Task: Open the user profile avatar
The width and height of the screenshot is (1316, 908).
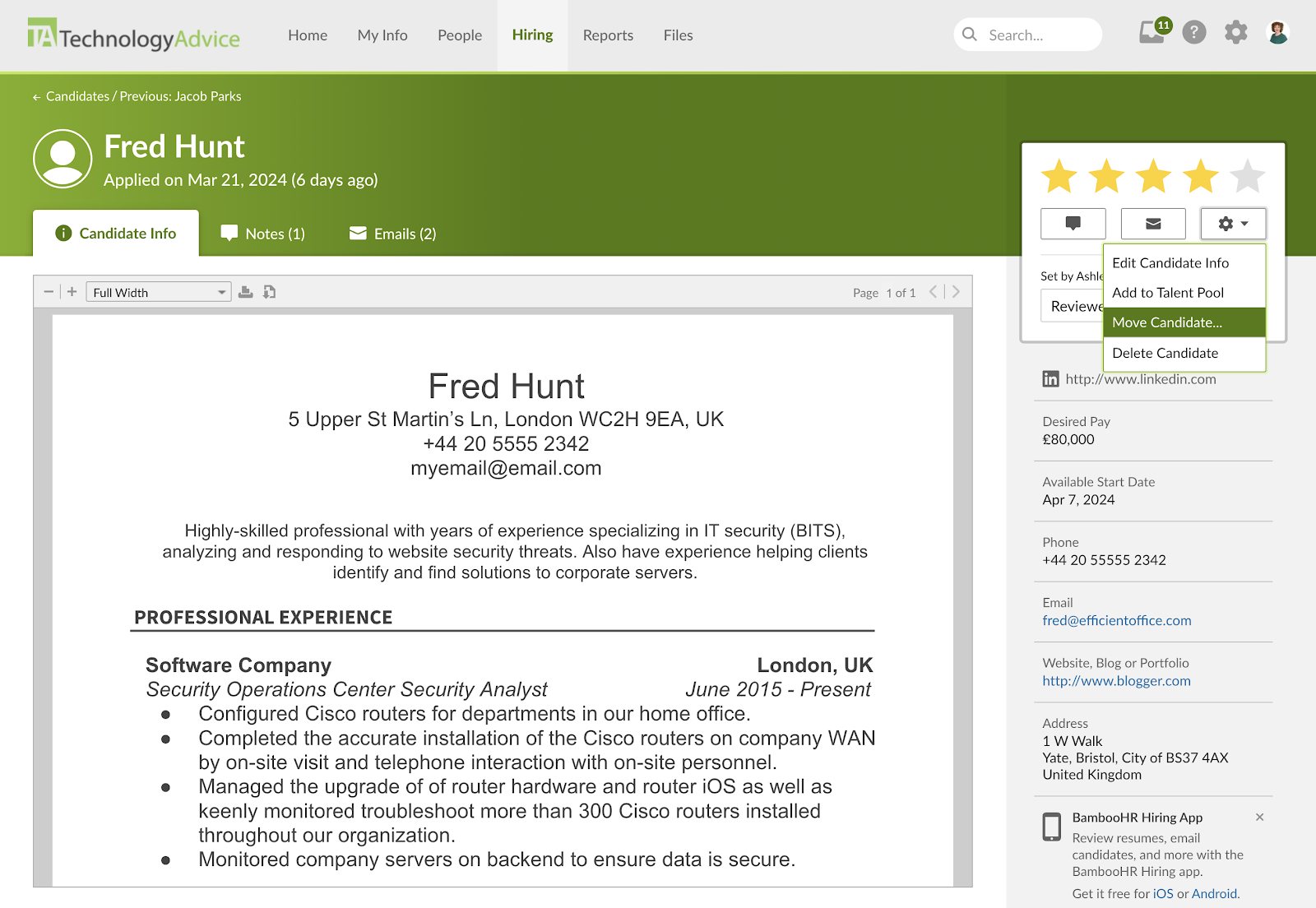Action: pos(1278,33)
